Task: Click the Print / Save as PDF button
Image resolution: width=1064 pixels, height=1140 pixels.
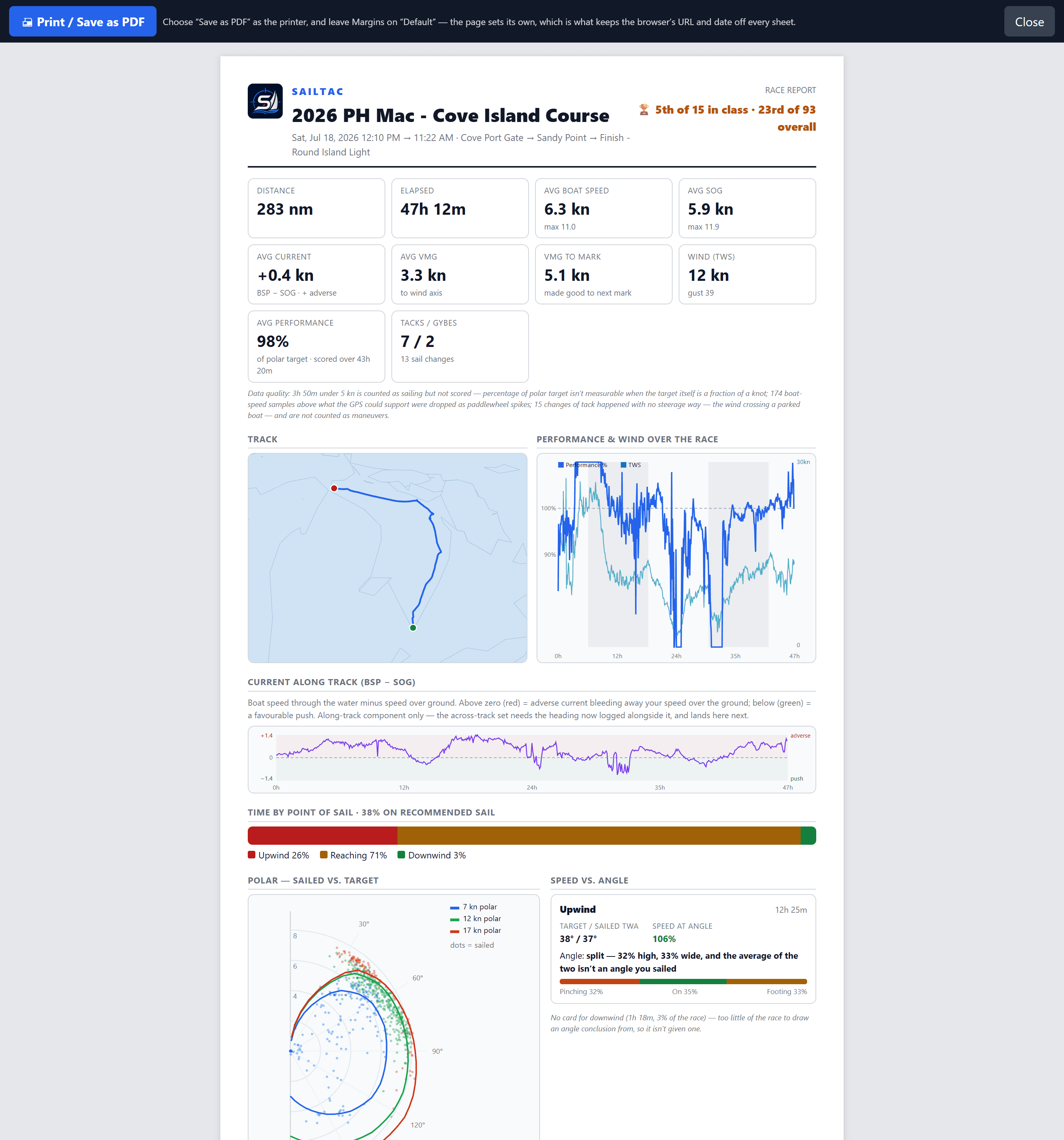Action: [82, 22]
